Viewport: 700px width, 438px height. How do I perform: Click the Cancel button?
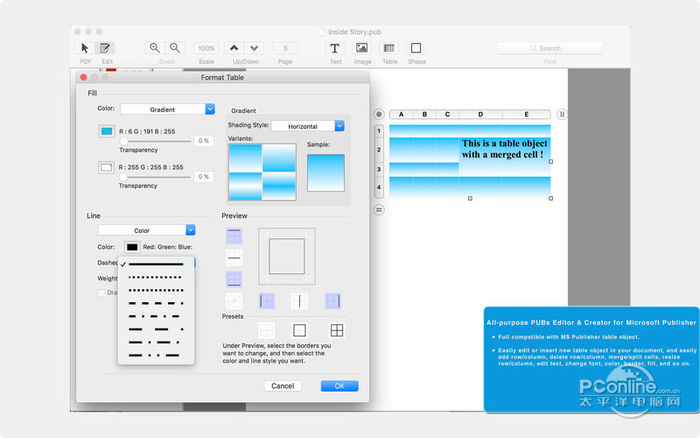pyautogui.click(x=282, y=386)
